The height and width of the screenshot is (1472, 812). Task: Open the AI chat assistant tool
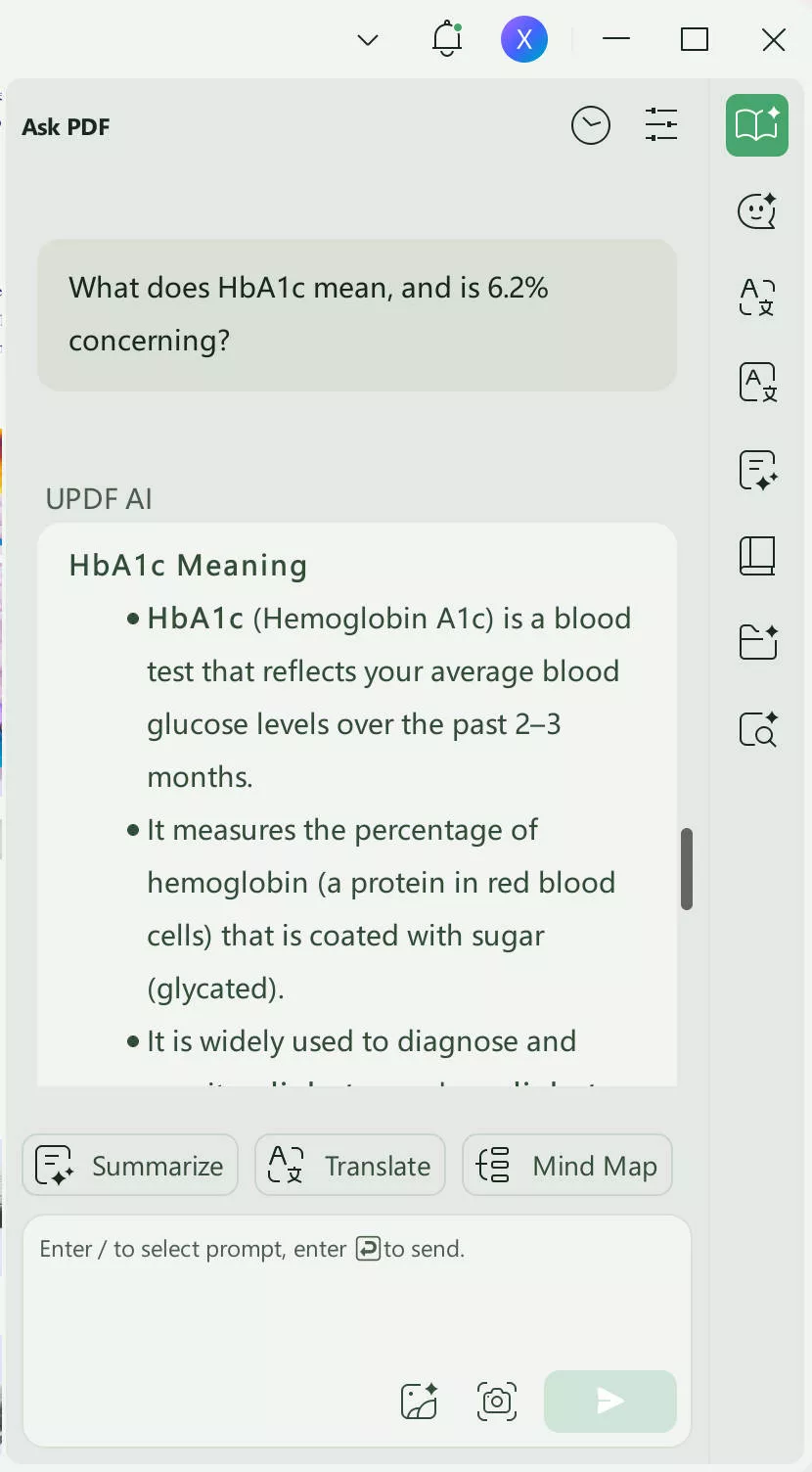tap(756, 211)
